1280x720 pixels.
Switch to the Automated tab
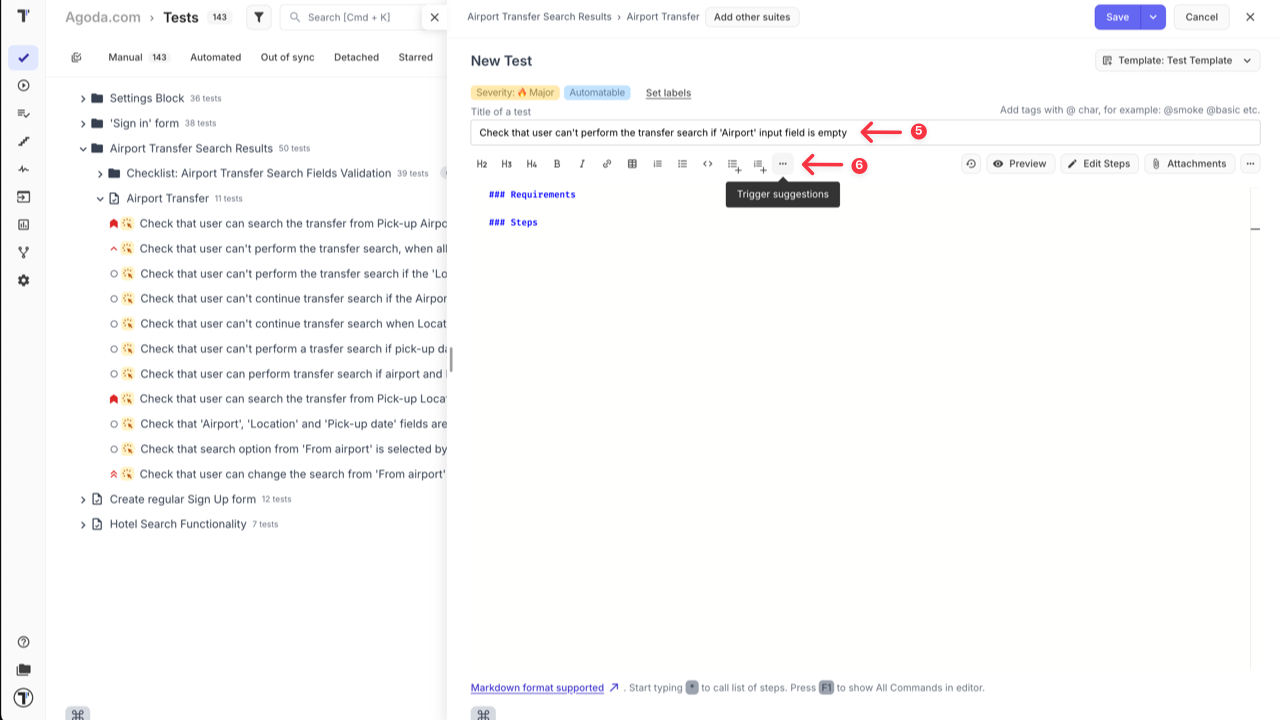[215, 58]
